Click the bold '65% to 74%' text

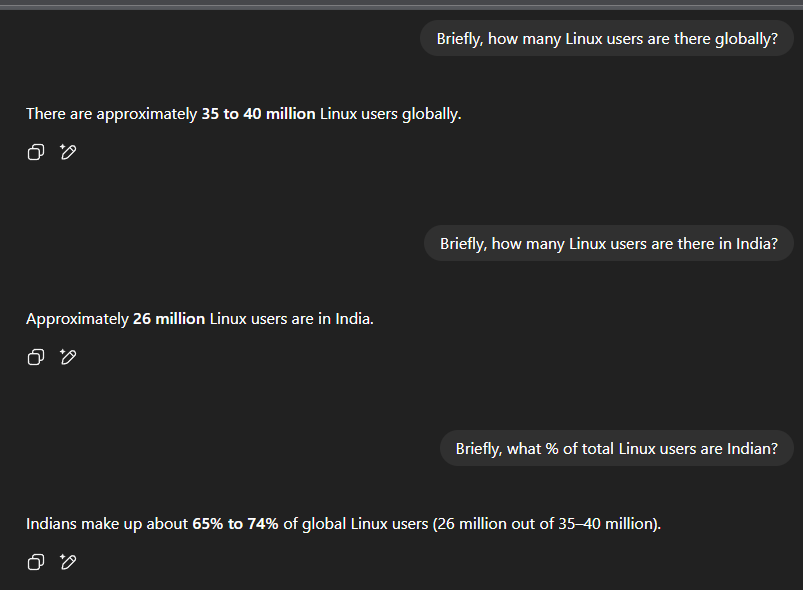coord(235,523)
